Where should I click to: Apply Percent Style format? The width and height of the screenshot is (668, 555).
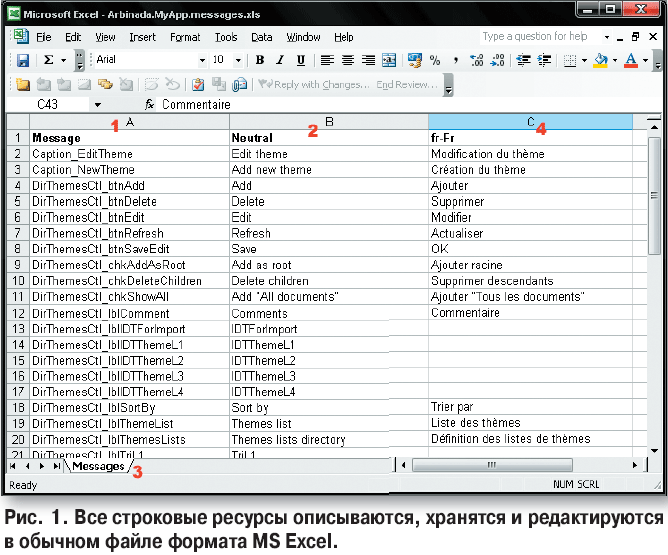click(x=434, y=61)
